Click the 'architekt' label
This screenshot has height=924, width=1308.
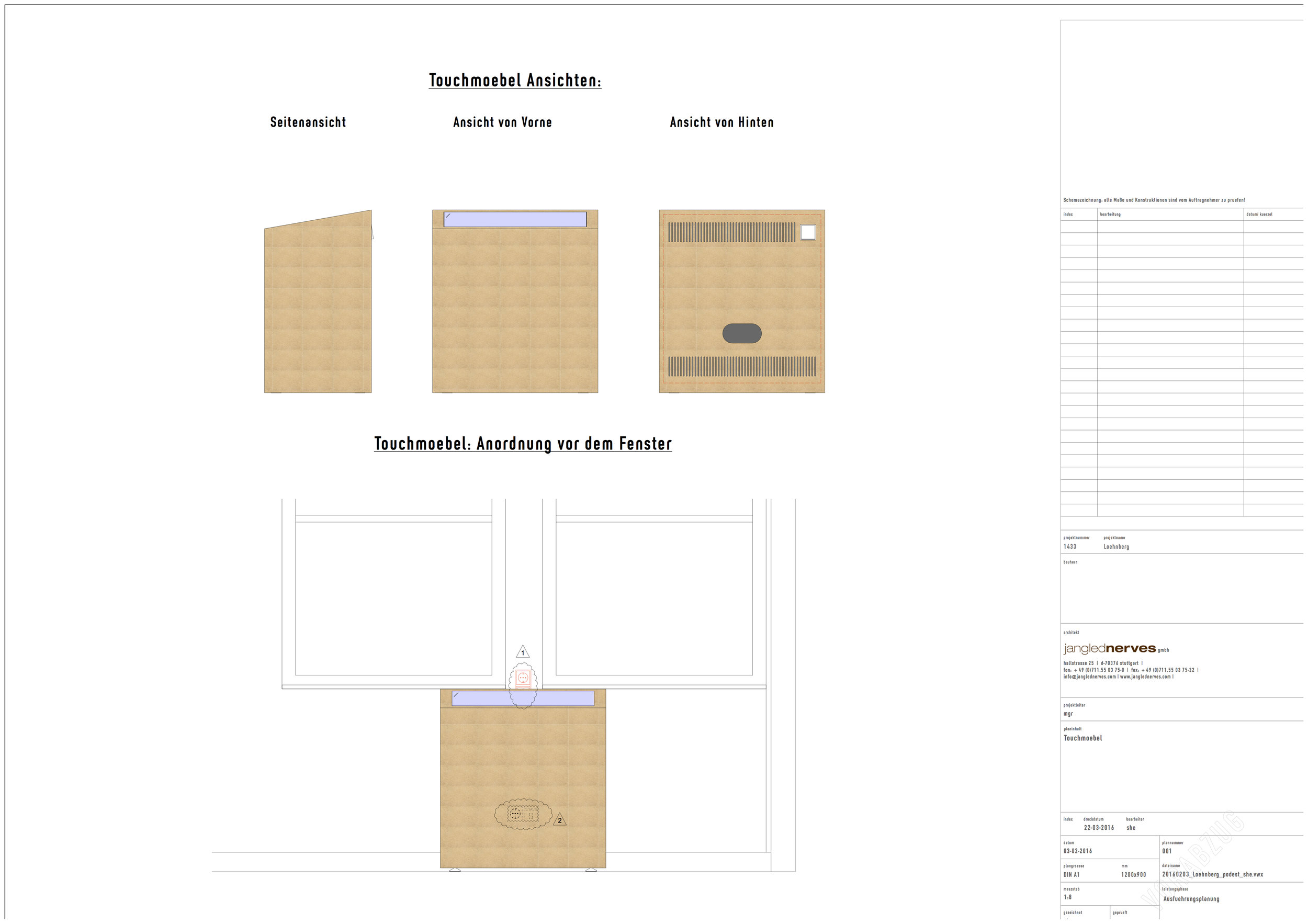point(1071,632)
